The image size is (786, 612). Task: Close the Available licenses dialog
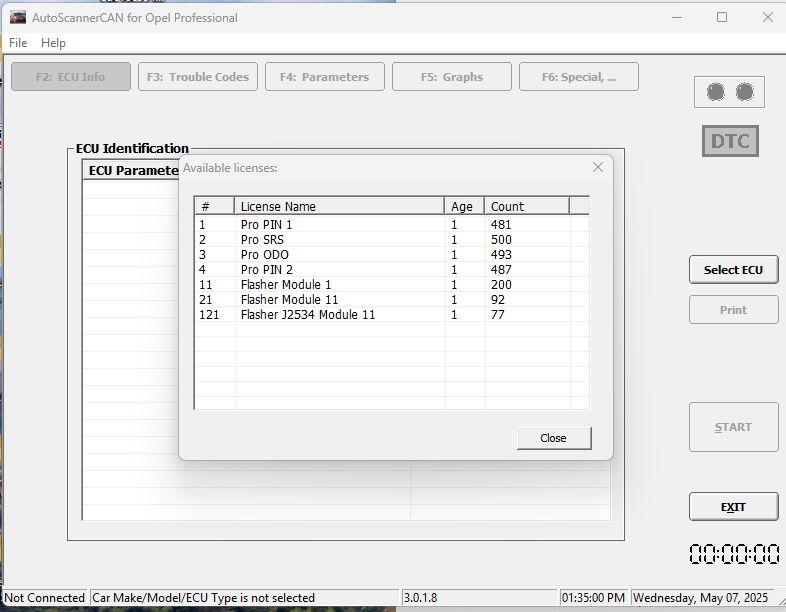tap(554, 438)
